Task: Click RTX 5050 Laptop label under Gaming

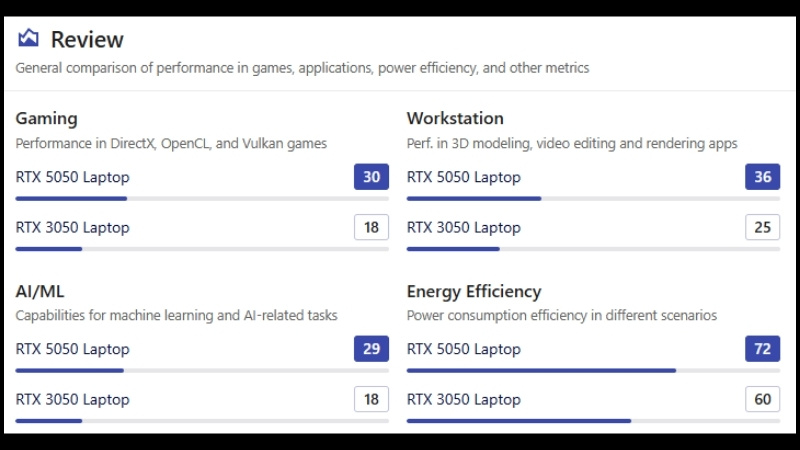Action: [x=72, y=177]
